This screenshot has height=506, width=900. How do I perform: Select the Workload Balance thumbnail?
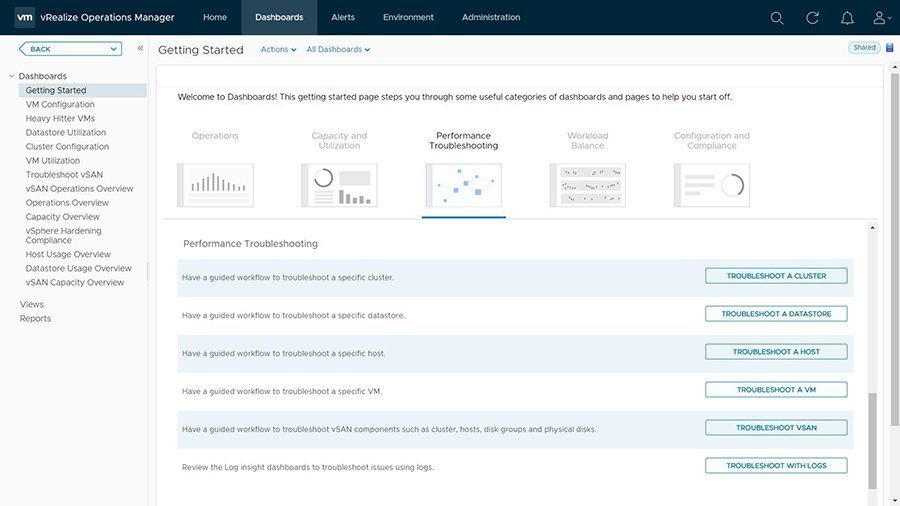tap(588, 185)
